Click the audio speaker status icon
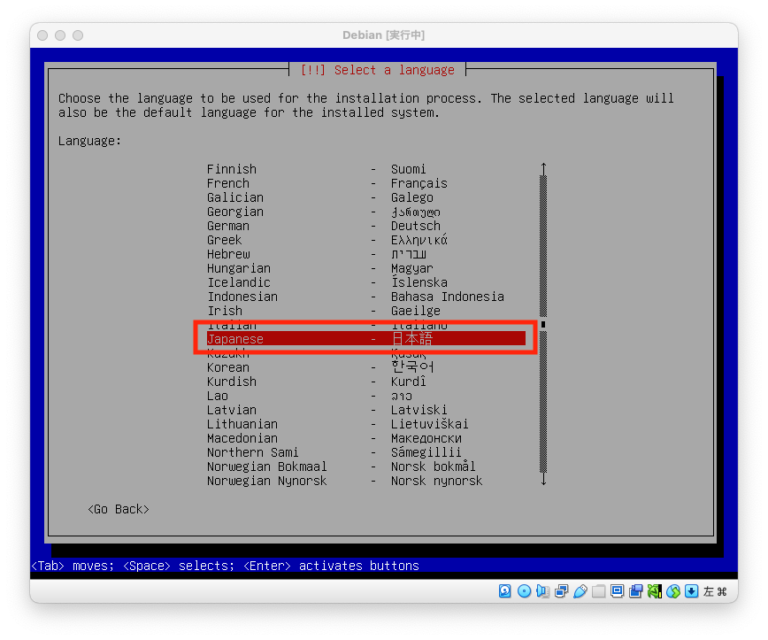The width and height of the screenshot is (768, 640). coord(543,591)
